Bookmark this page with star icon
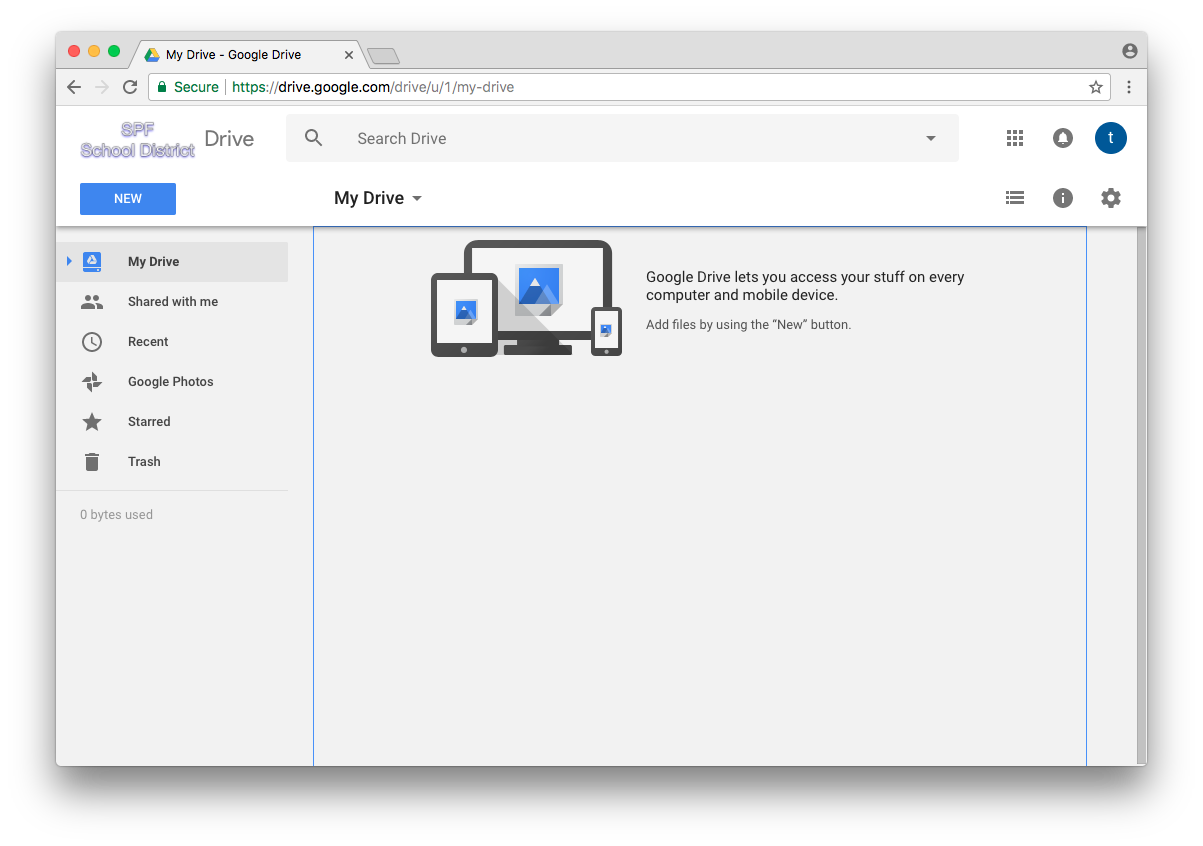The height and width of the screenshot is (846, 1203). tap(1096, 87)
